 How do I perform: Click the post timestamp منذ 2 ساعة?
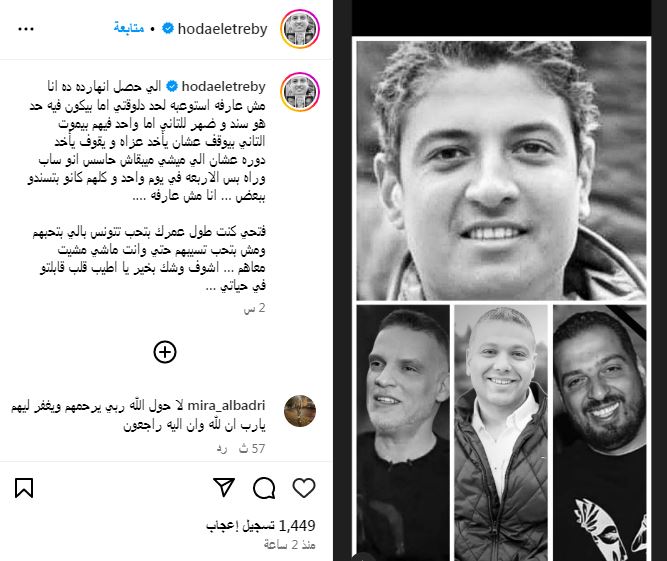[290, 545]
